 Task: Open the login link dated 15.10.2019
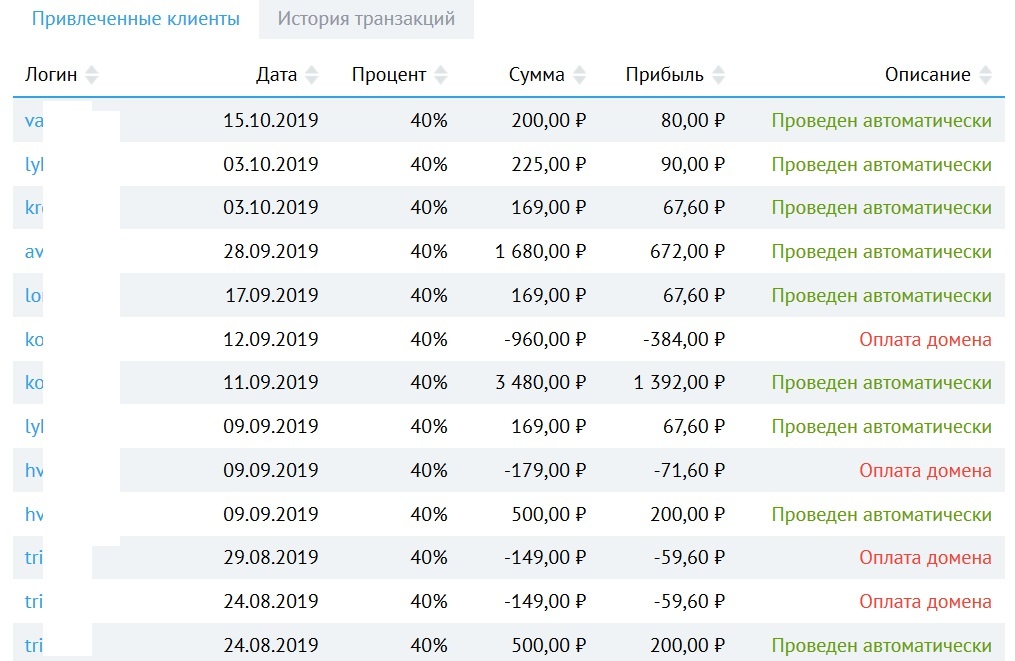coord(34,121)
